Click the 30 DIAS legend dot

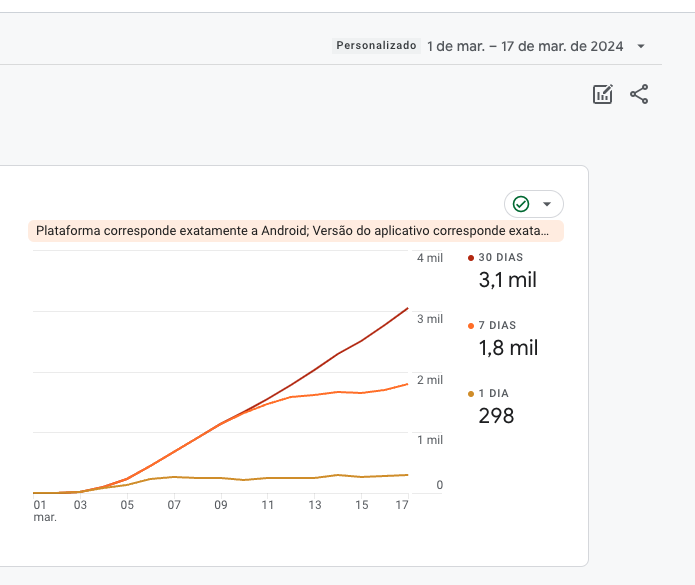tap(471, 258)
